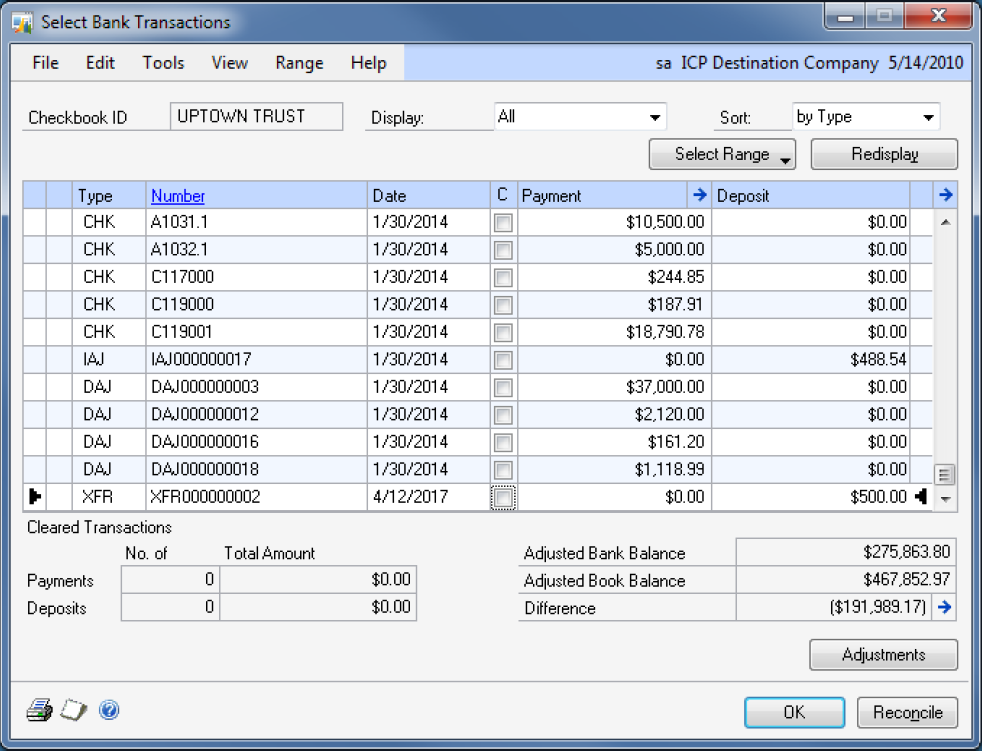Viewport: 982px width, 752px height.
Task: Click blue arrow right of Deposit column header
Action: point(946,195)
